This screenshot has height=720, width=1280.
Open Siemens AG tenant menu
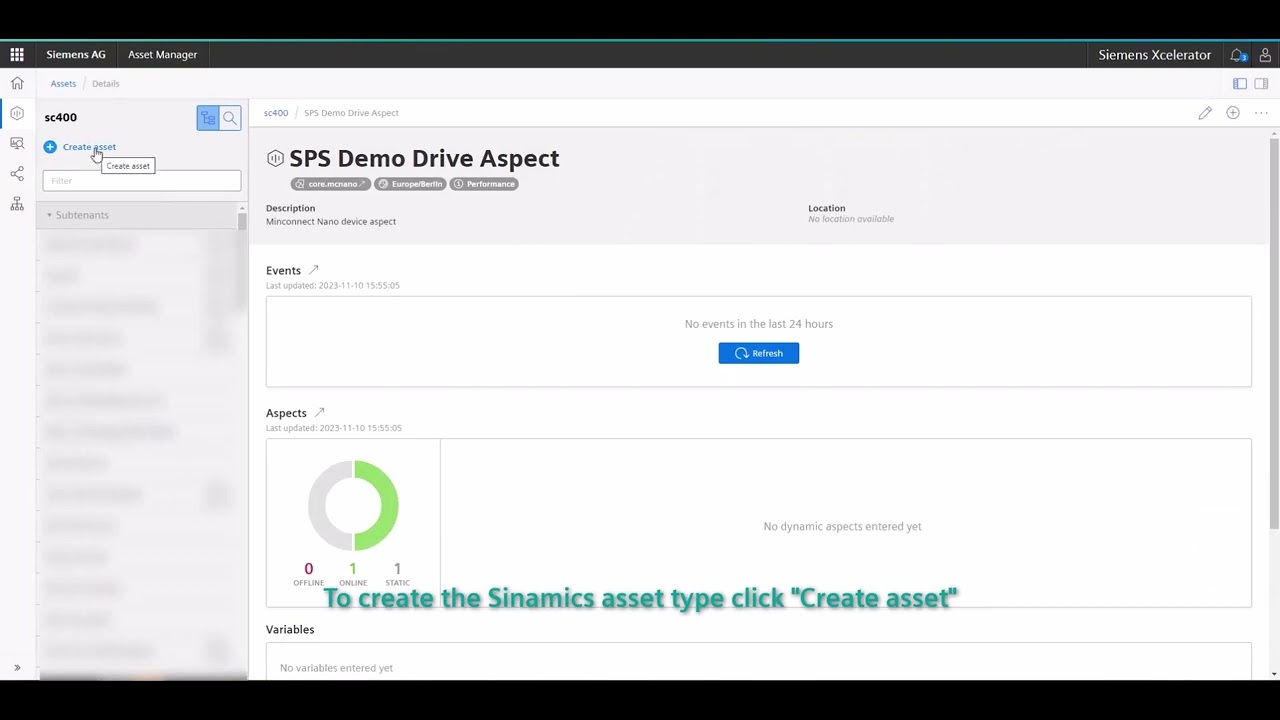[x=76, y=55]
